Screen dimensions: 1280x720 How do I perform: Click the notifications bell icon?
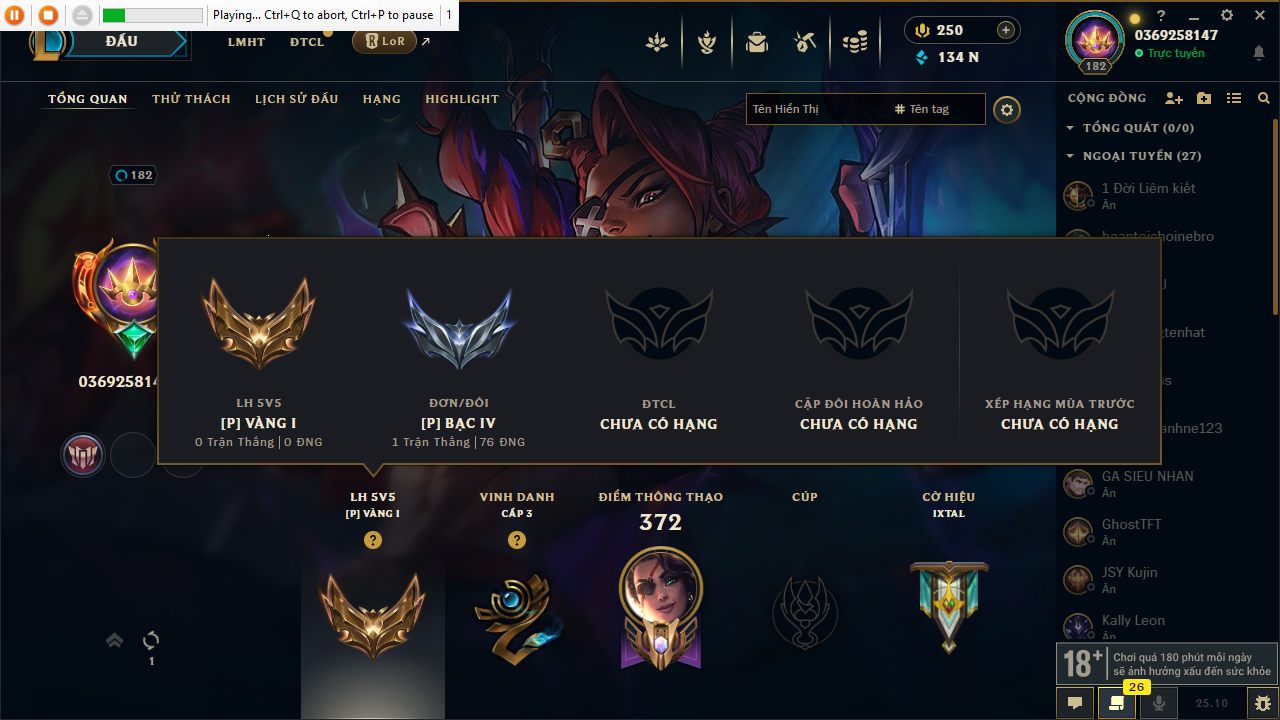click(1259, 53)
